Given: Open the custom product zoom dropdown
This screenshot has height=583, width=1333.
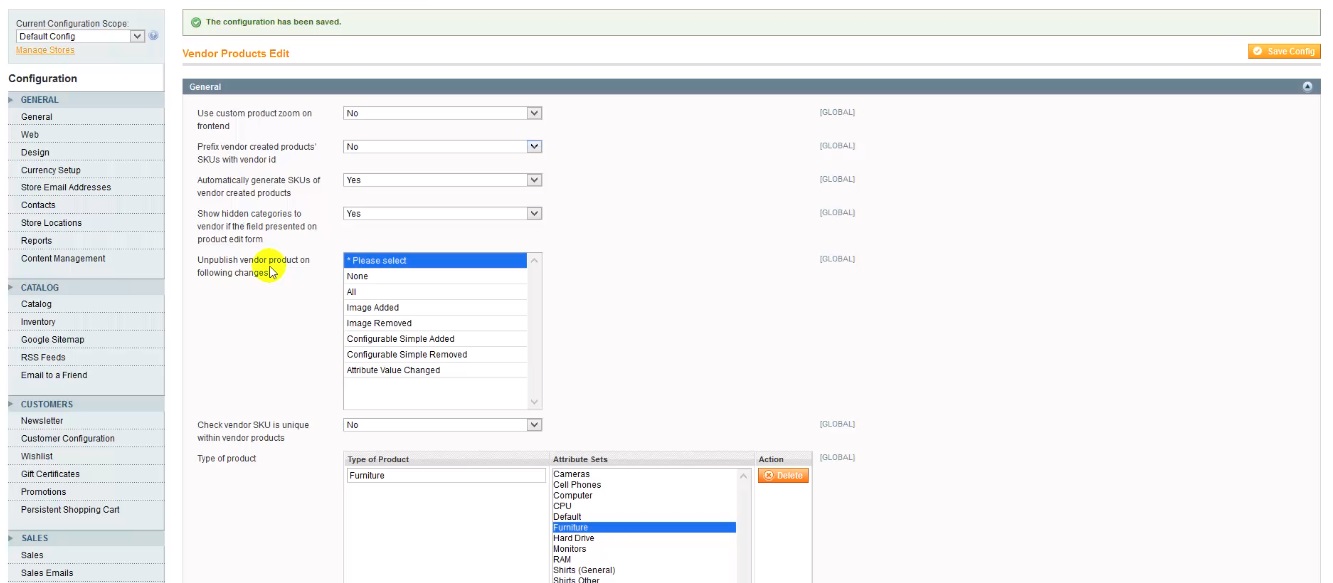Looking at the screenshot, I should tap(442, 113).
